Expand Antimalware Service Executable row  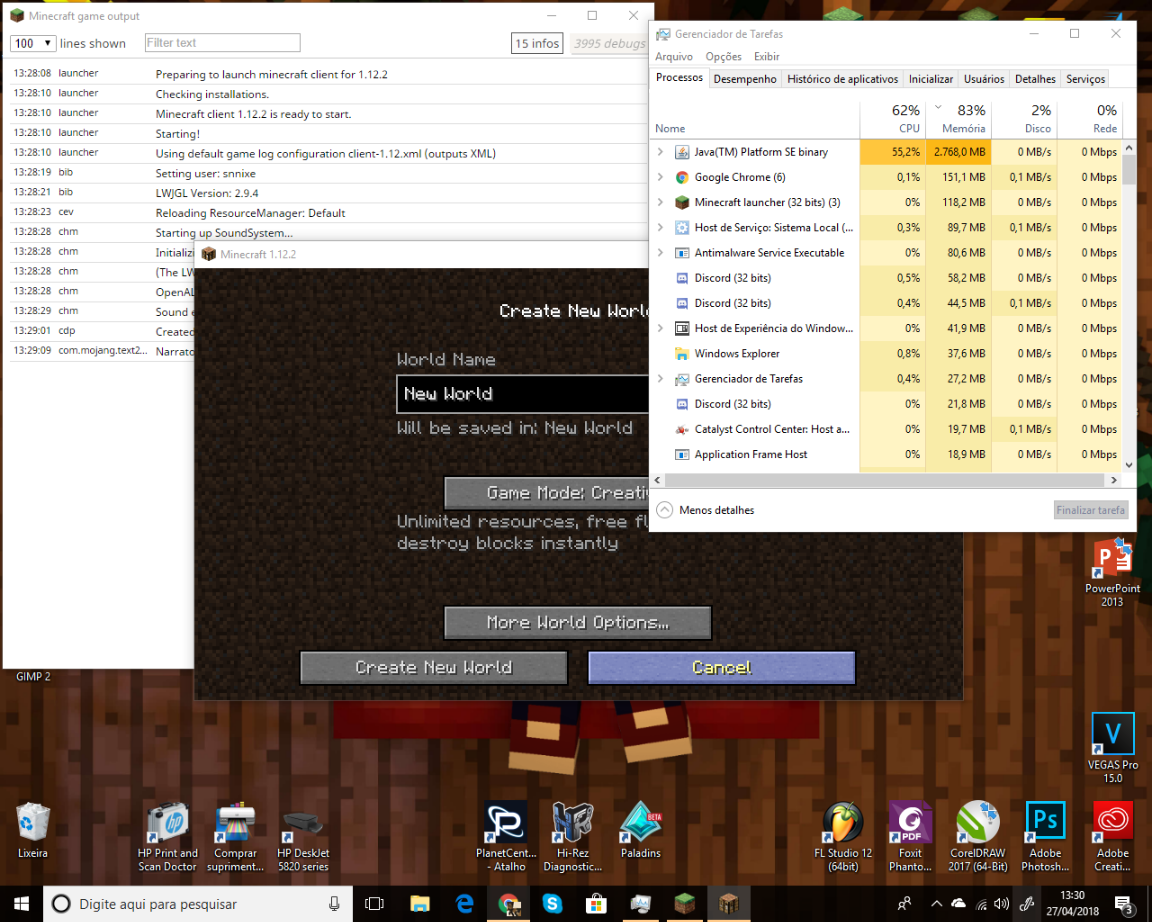tap(660, 252)
